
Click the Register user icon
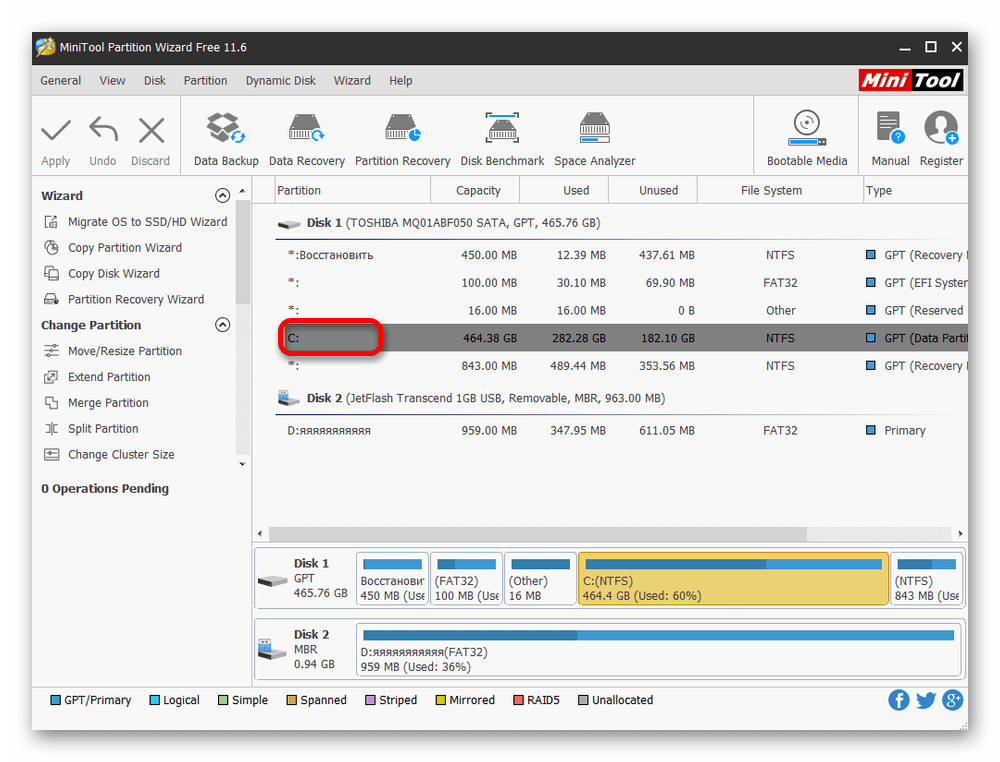941,128
